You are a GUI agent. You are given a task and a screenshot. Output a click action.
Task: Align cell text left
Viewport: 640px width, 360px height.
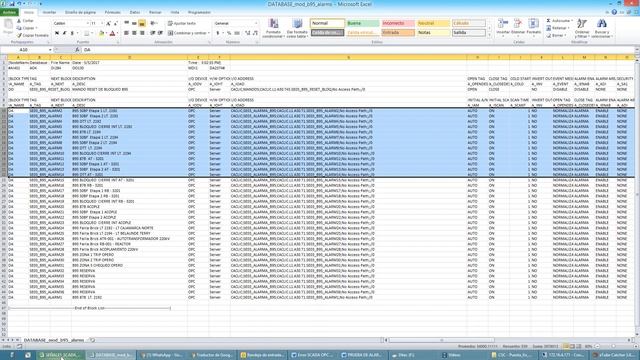[127, 33]
